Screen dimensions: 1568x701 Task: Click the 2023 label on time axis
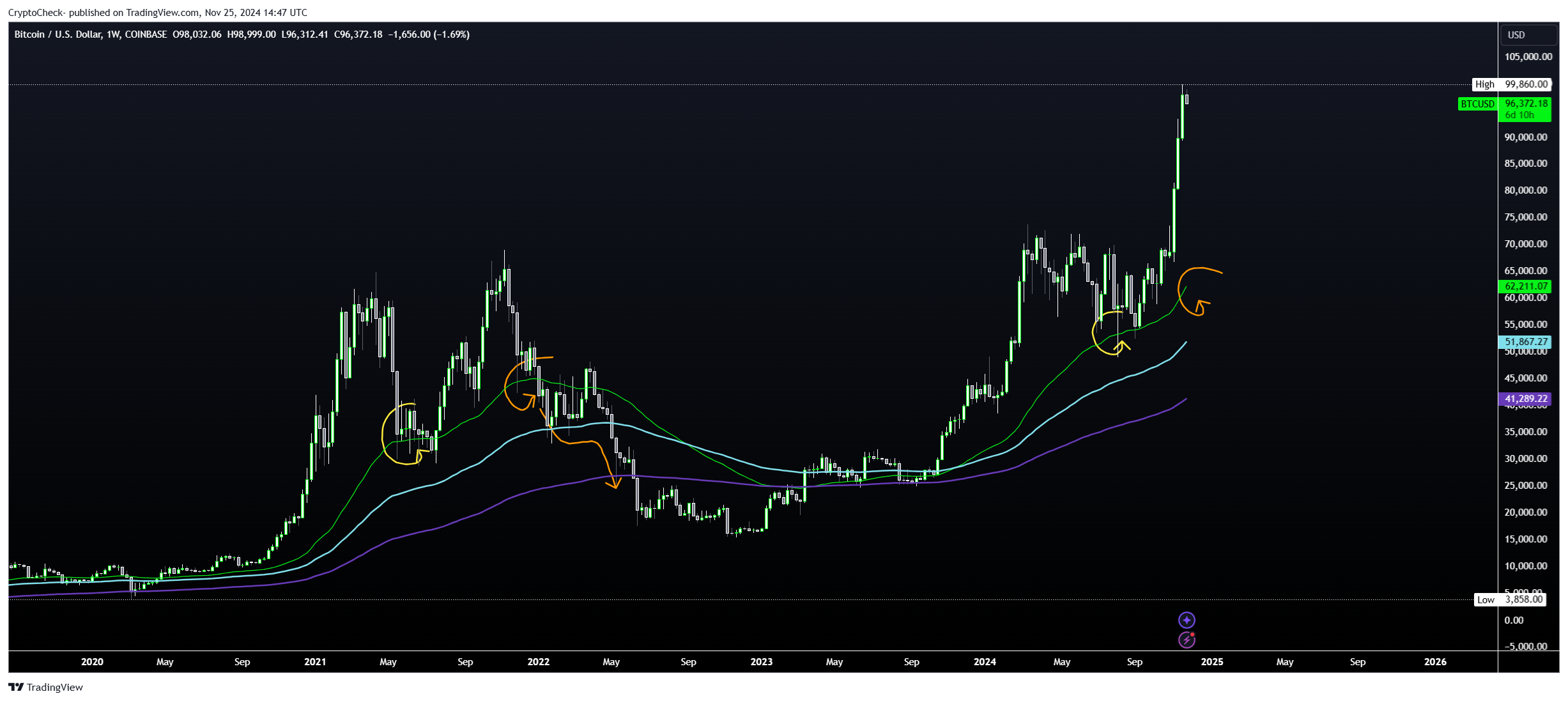(761, 662)
